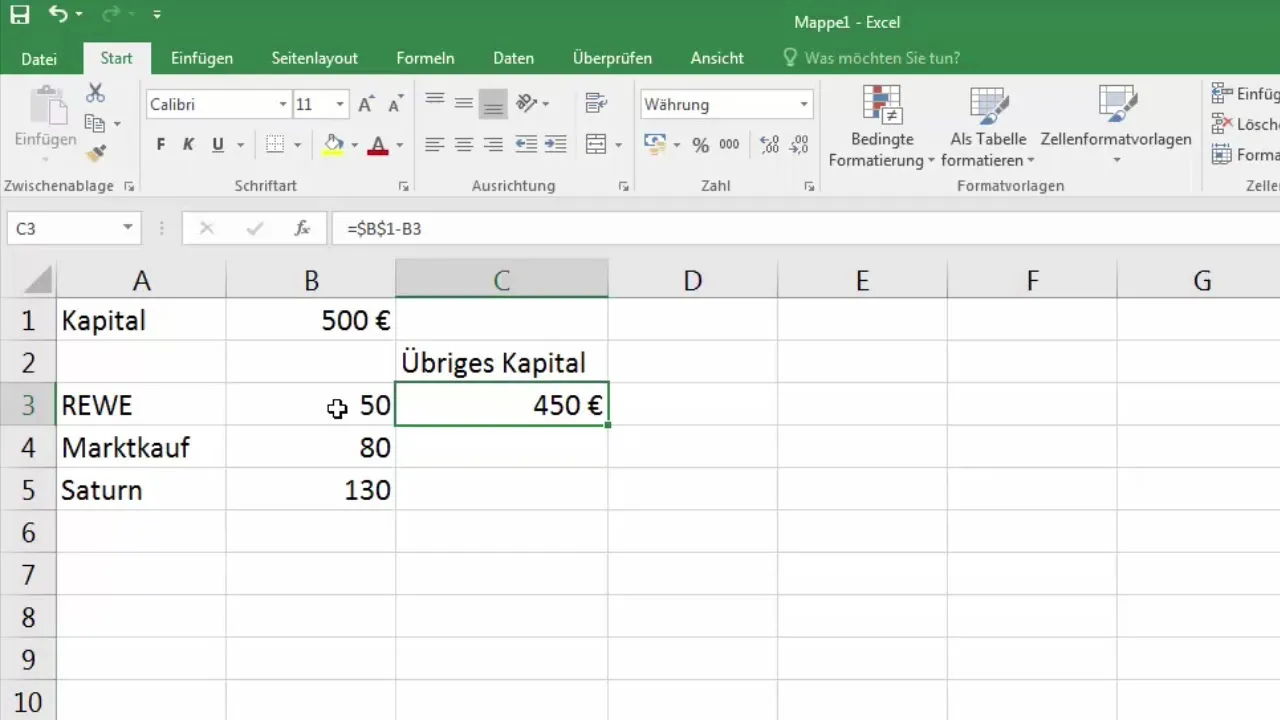
Task: Increase font size with the larger A
Action: coord(366,104)
